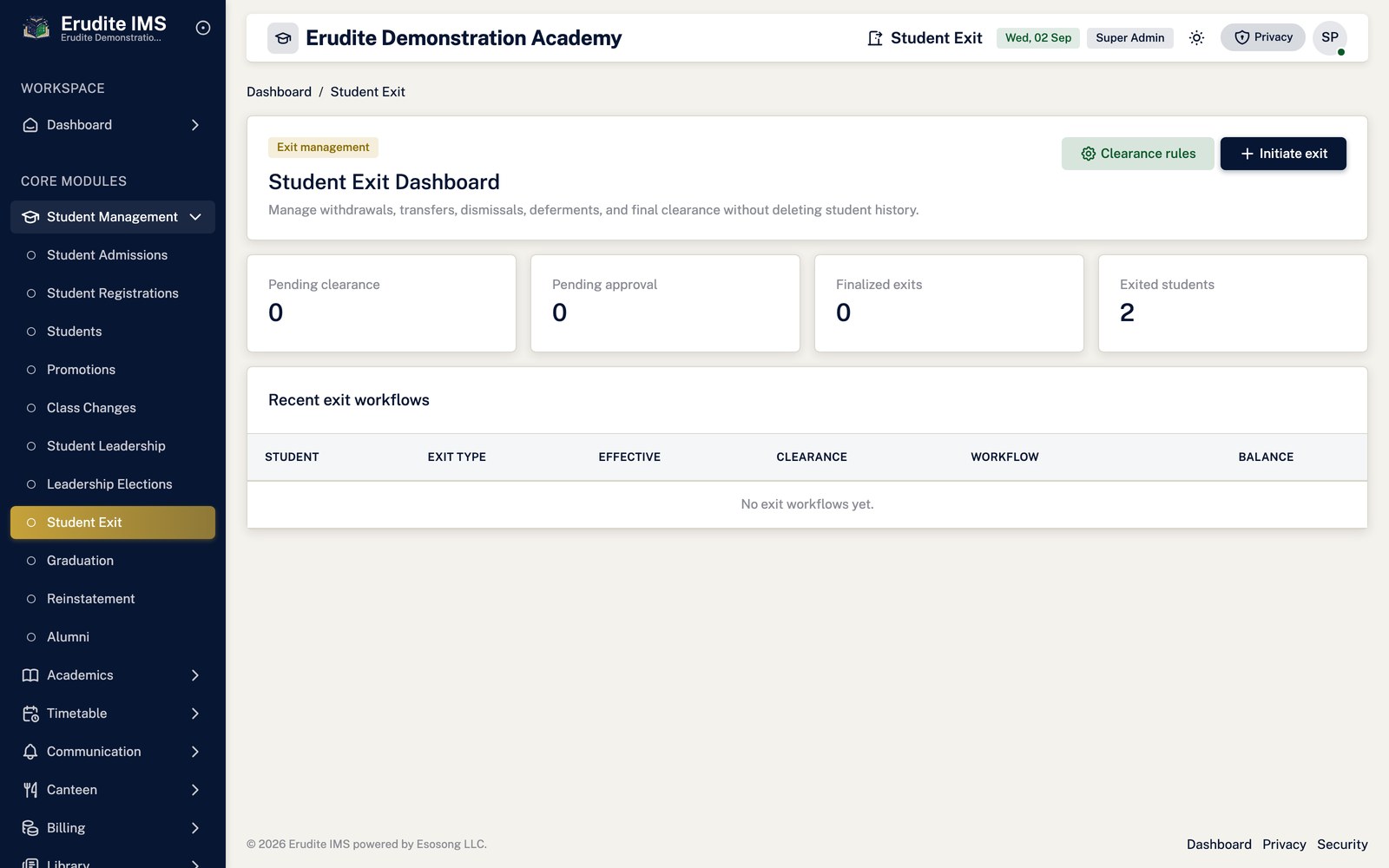
Task: Click the graduation cap icon beside academy name
Action: click(283, 38)
